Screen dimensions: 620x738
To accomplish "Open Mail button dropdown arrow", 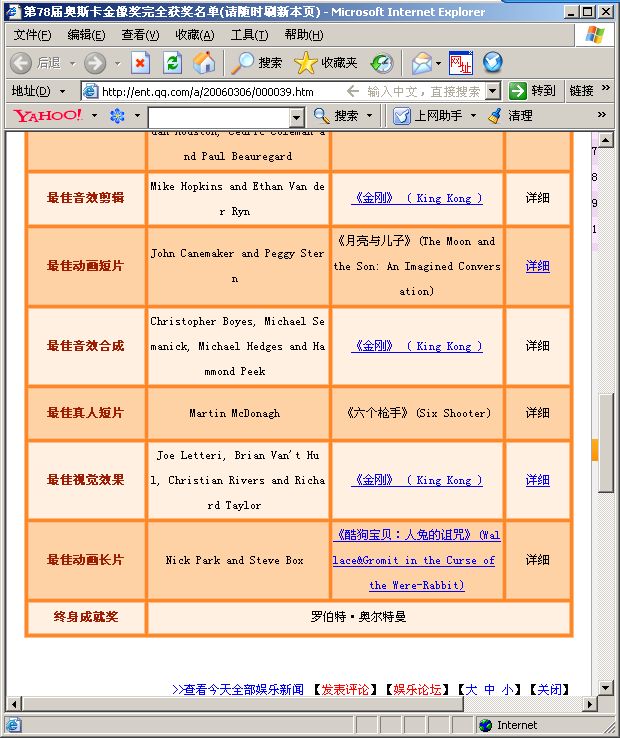I will [438, 63].
